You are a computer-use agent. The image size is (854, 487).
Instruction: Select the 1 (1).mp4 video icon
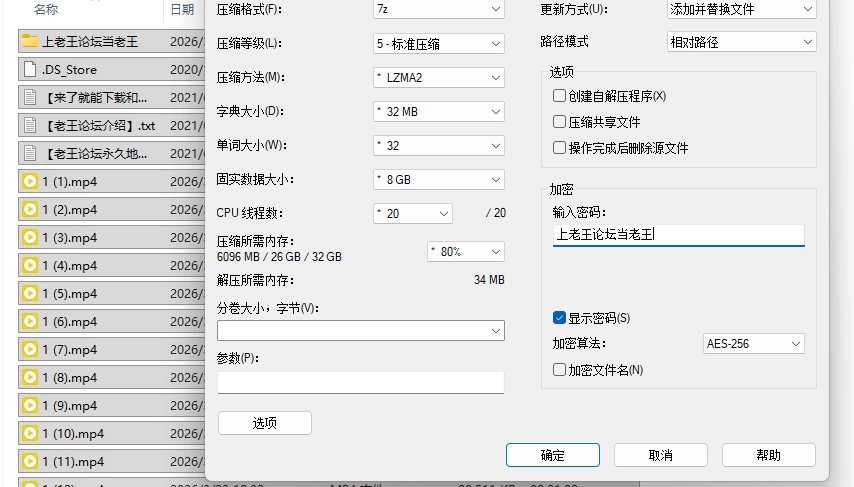30,181
